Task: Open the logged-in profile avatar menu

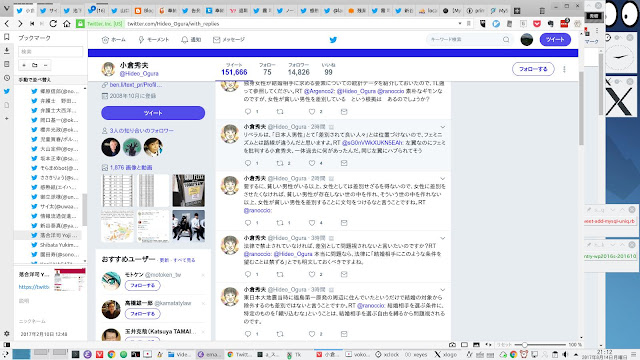Action: (527, 40)
